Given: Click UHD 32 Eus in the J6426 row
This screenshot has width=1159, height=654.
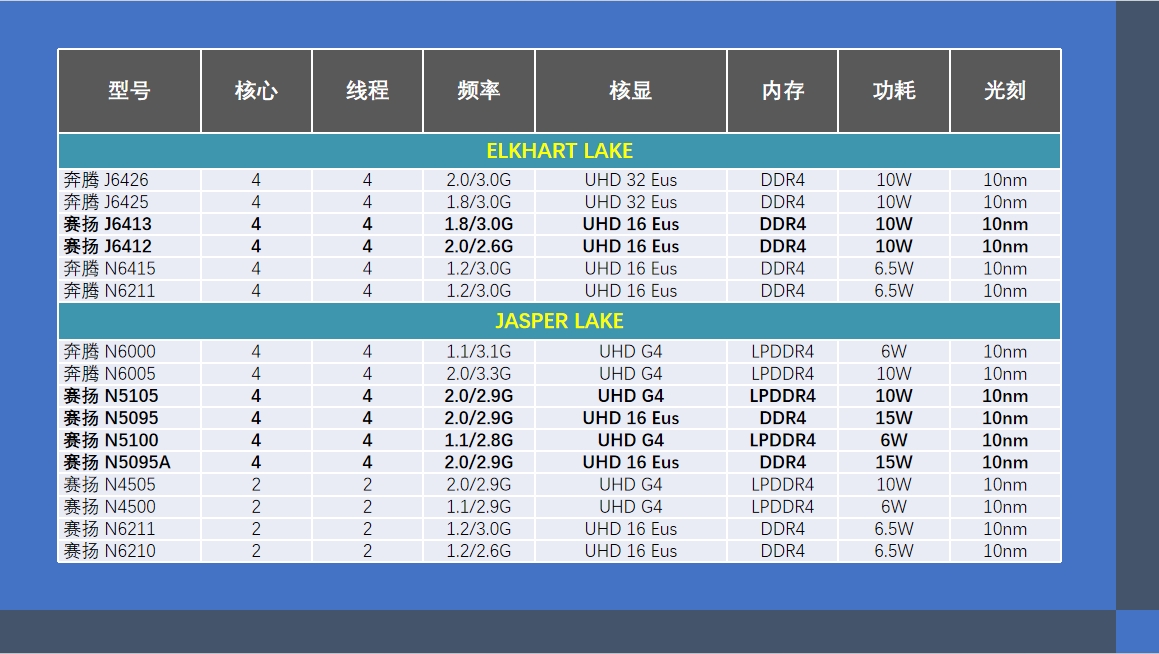Looking at the screenshot, I should point(631,180).
